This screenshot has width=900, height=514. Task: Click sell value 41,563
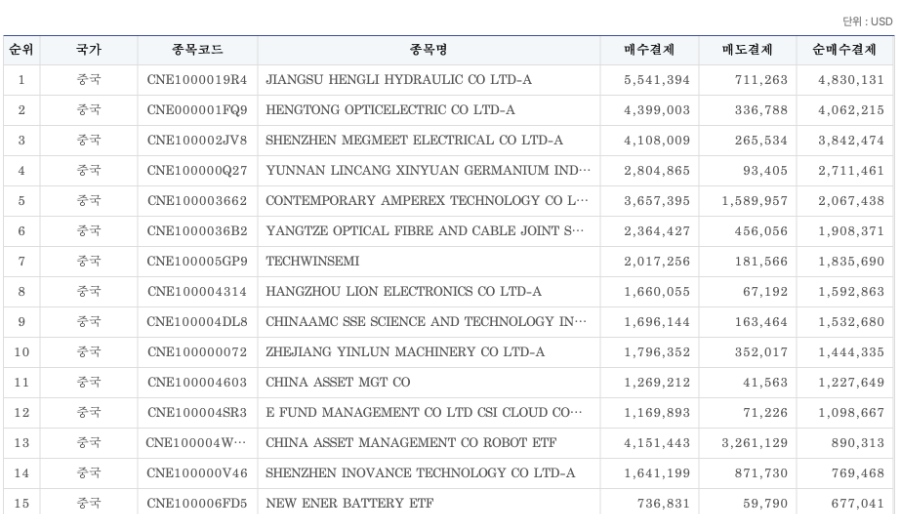pos(765,383)
